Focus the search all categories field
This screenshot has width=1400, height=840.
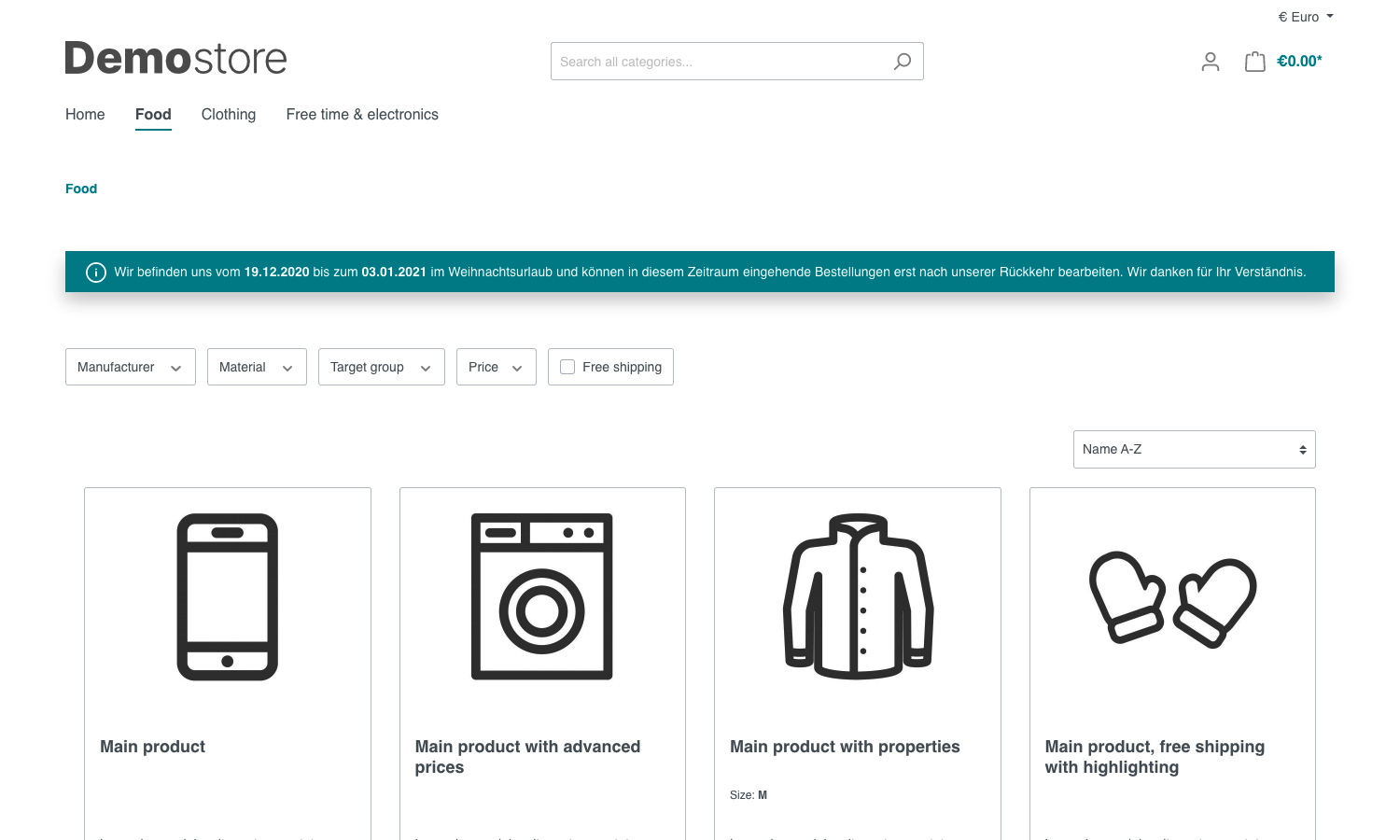[719, 62]
